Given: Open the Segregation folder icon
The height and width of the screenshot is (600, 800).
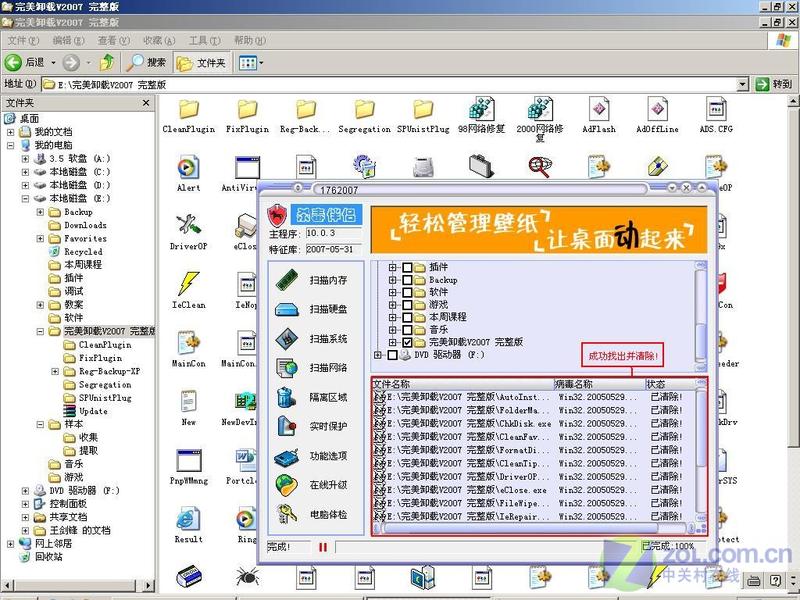Looking at the screenshot, I should [x=365, y=109].
